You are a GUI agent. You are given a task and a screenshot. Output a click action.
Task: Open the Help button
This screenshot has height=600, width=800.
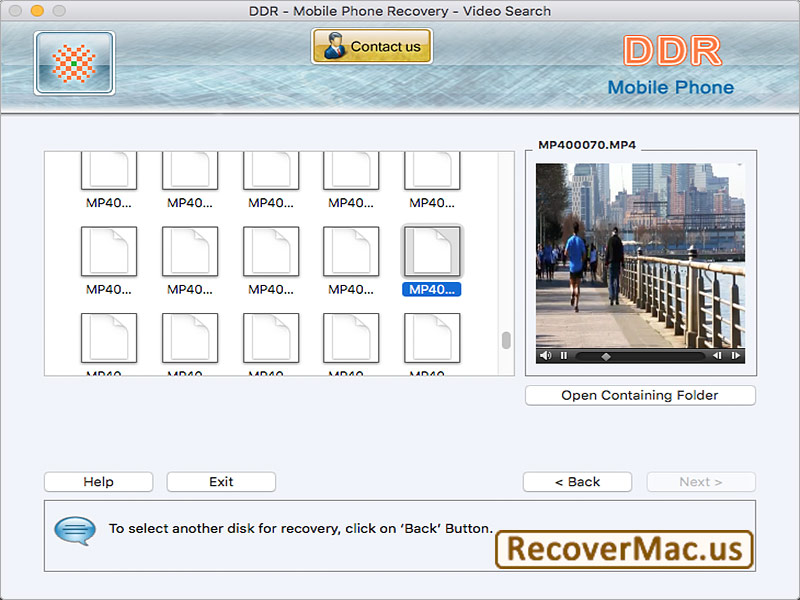point(98,482)
